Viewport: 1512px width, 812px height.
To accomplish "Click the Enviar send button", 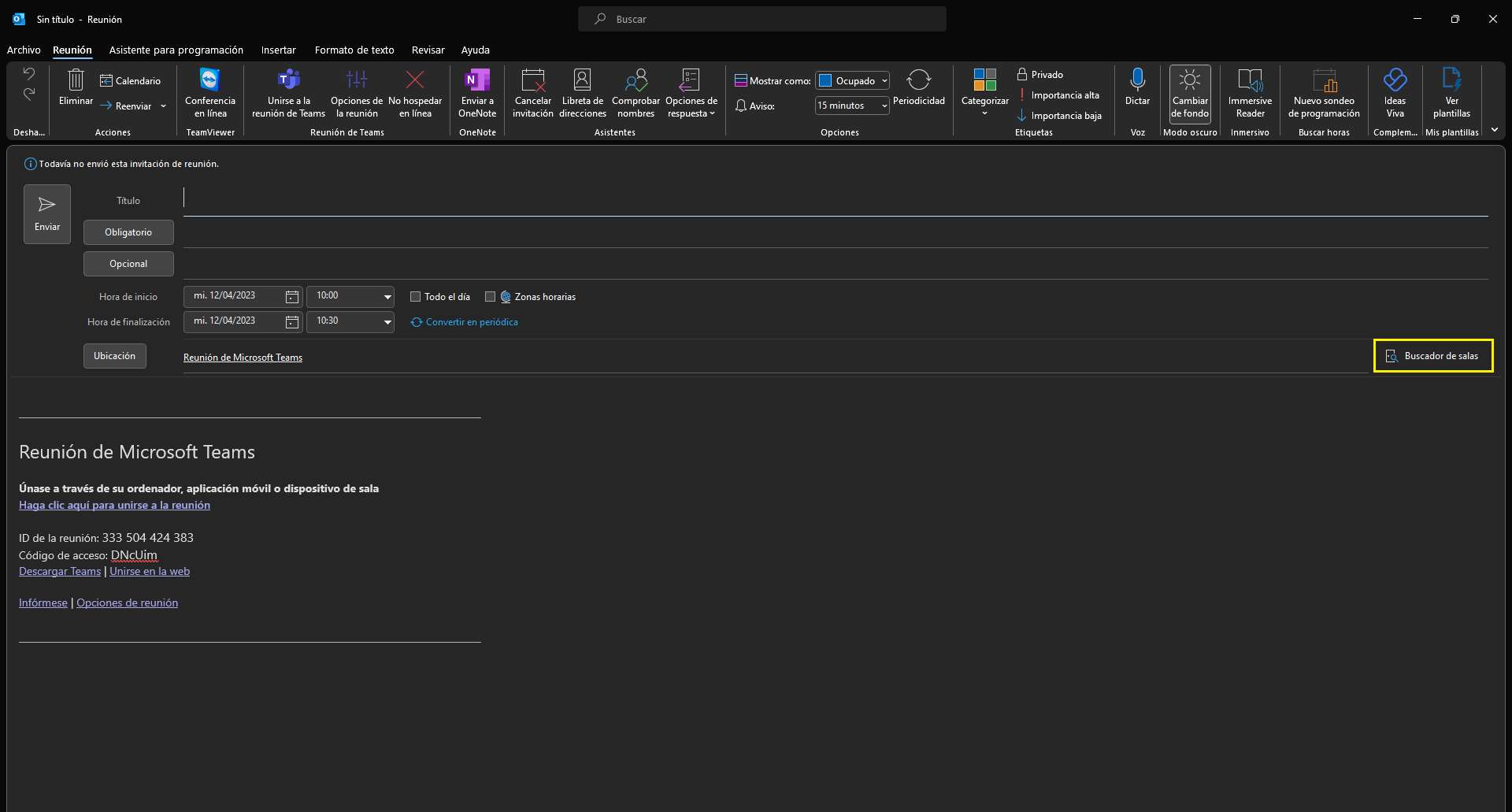I will (47, 214).
